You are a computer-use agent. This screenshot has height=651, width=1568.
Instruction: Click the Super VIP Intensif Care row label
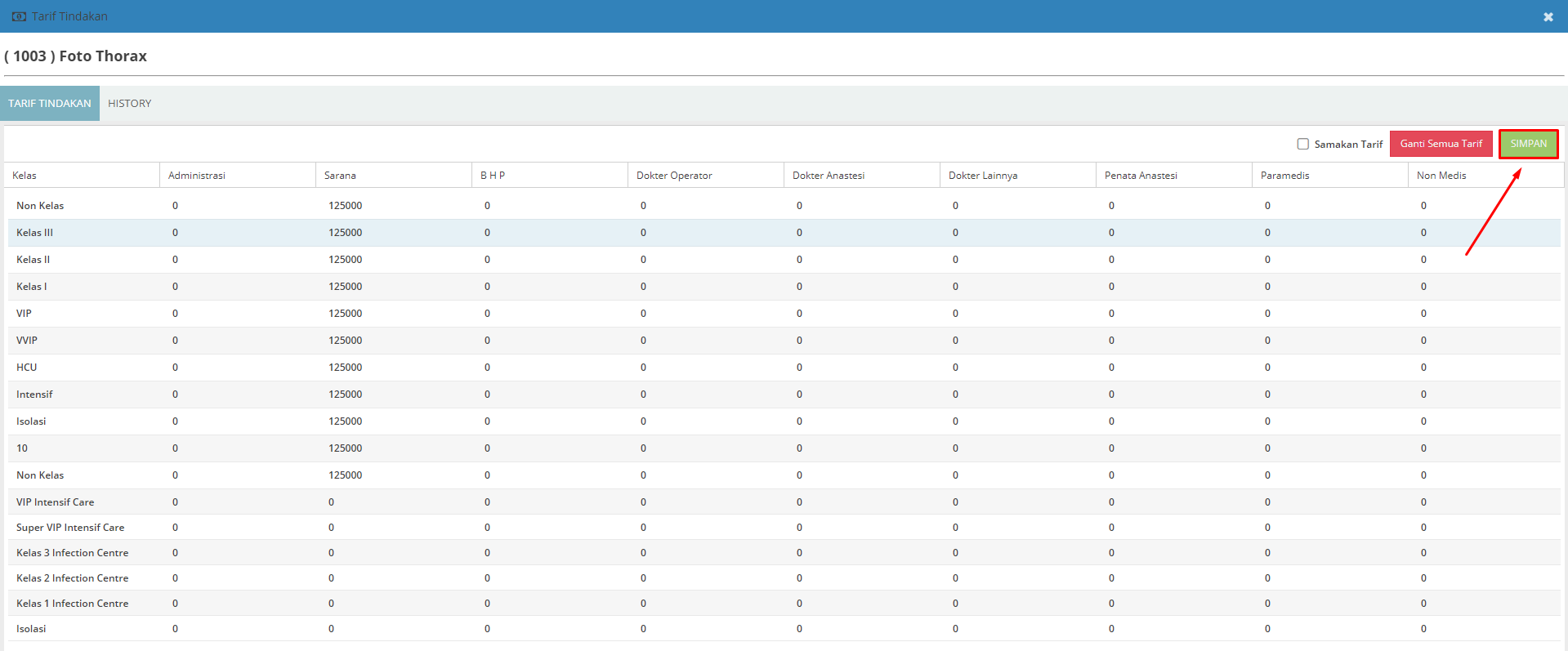[x=70, y=528]
